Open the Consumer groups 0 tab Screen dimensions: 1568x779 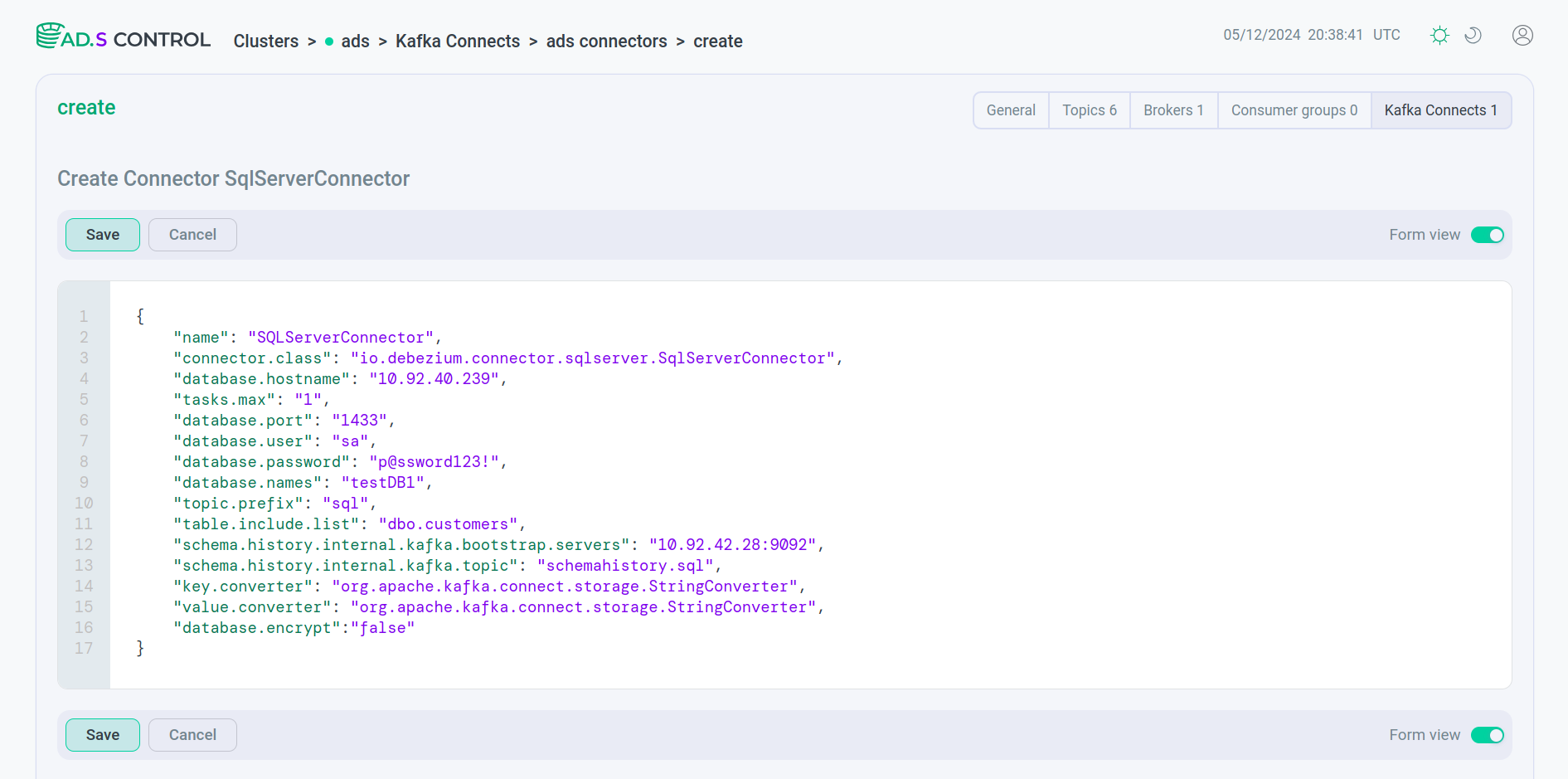[x=1294, y=110]
